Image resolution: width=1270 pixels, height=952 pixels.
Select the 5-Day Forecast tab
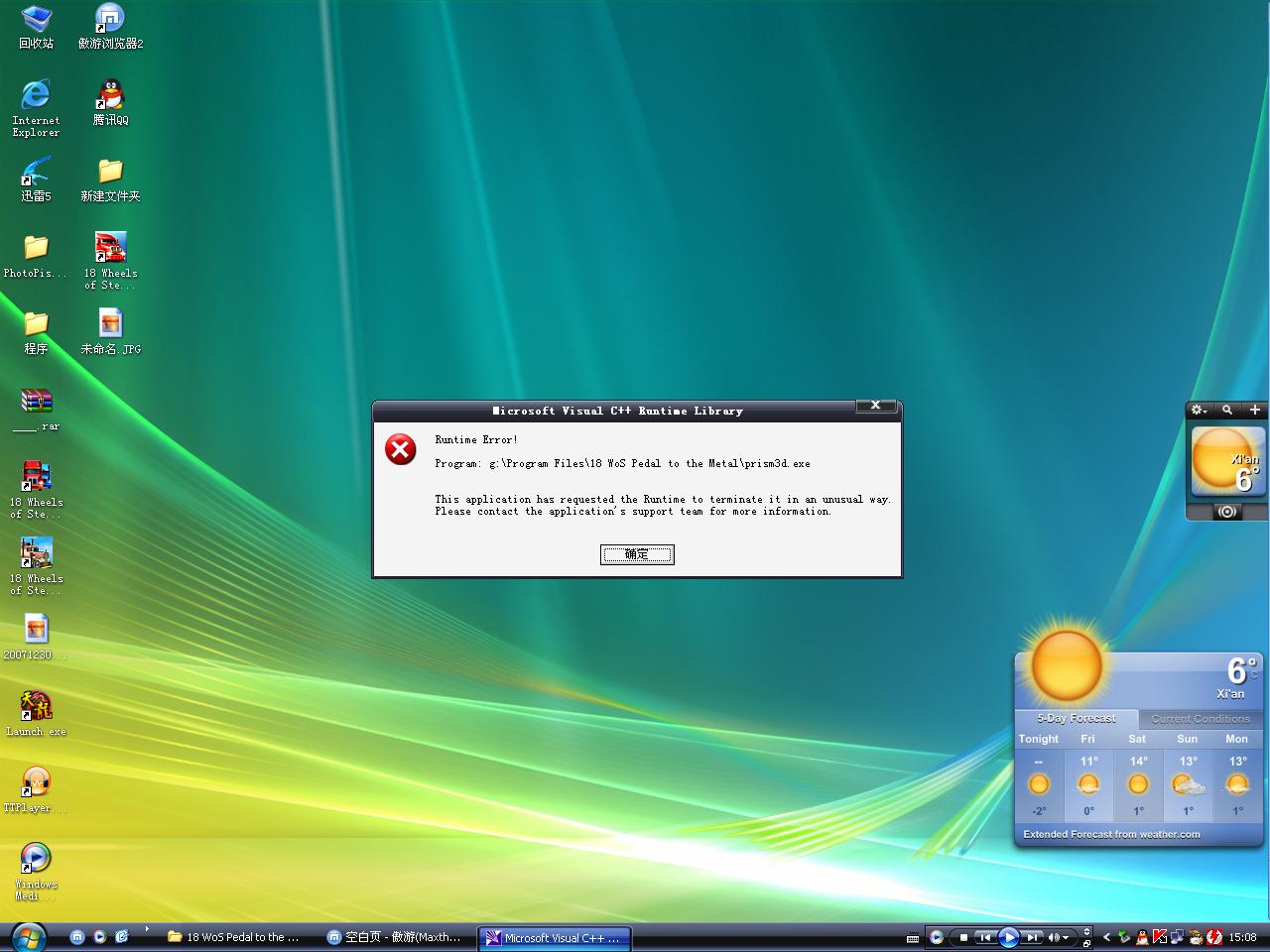pyautogui.click(x=1076, y=719)
